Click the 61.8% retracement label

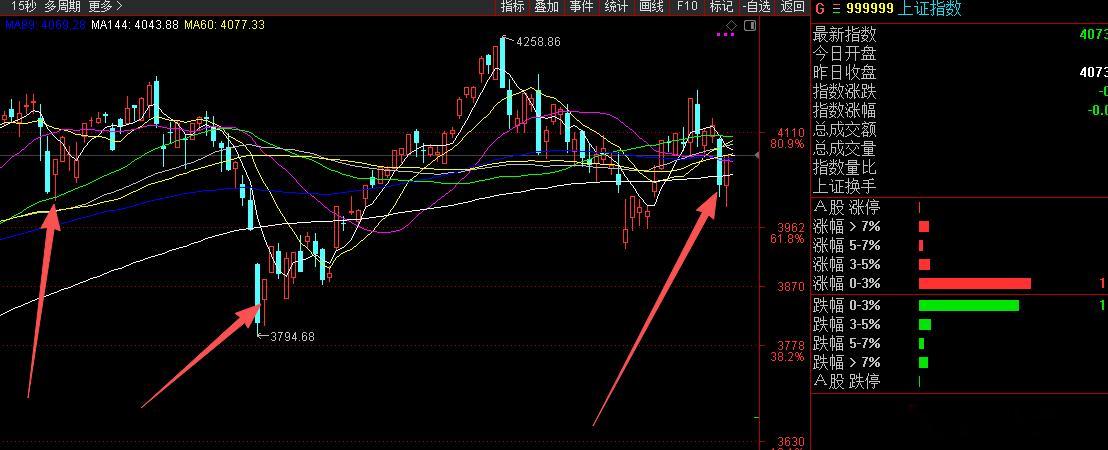(x=786, y=239)
